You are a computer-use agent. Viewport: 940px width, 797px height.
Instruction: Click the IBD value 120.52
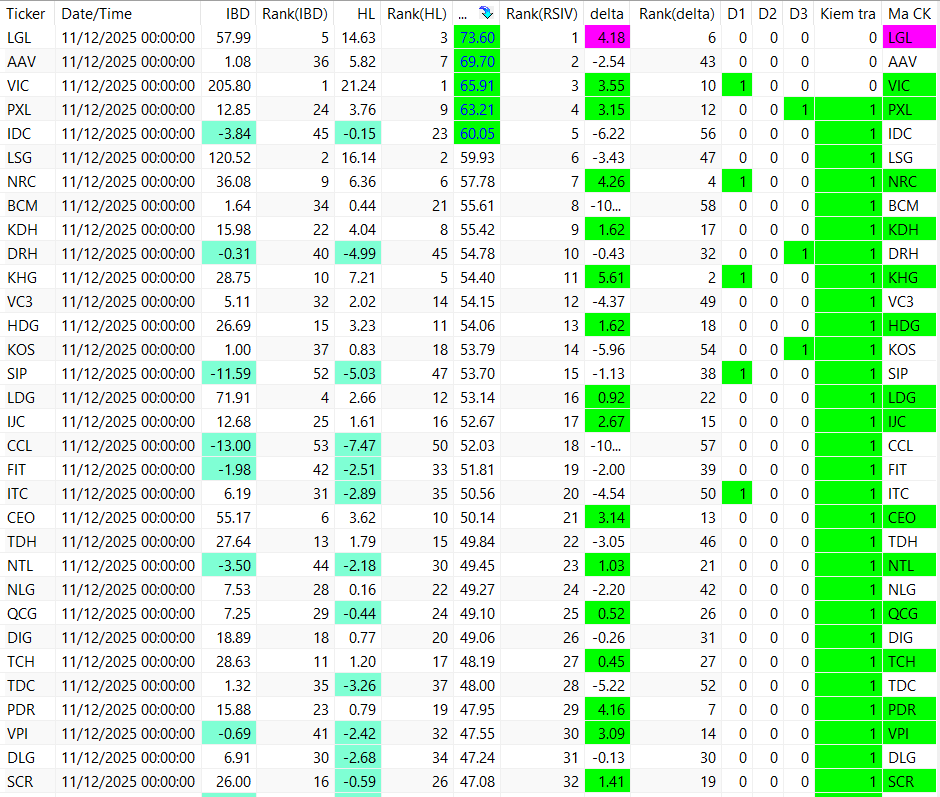[230, 158]
